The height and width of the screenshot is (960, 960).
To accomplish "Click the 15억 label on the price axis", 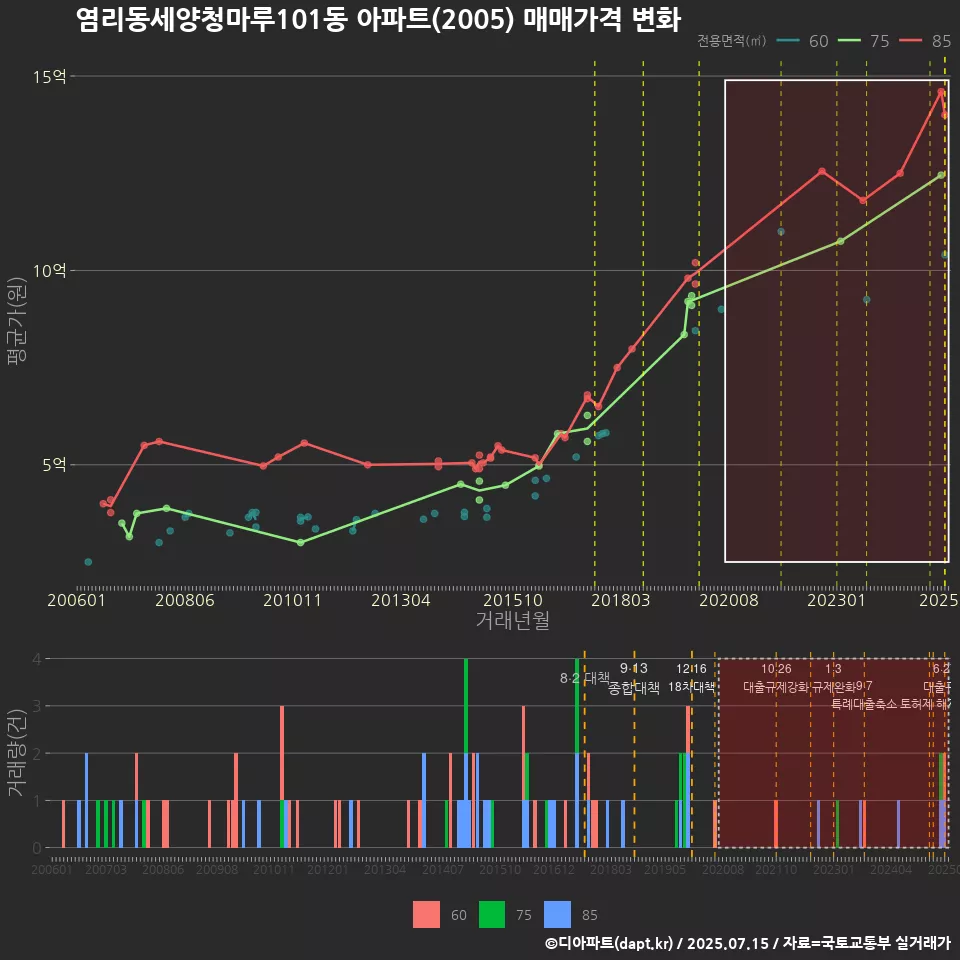I will tap(50, 77).
